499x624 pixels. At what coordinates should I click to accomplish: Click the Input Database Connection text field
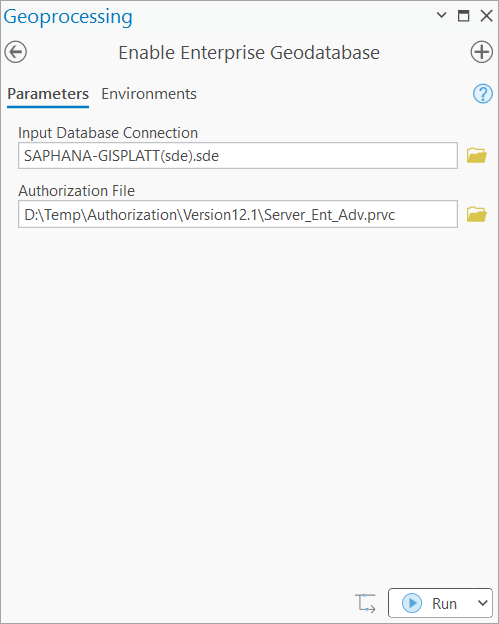tap(238, 156)
